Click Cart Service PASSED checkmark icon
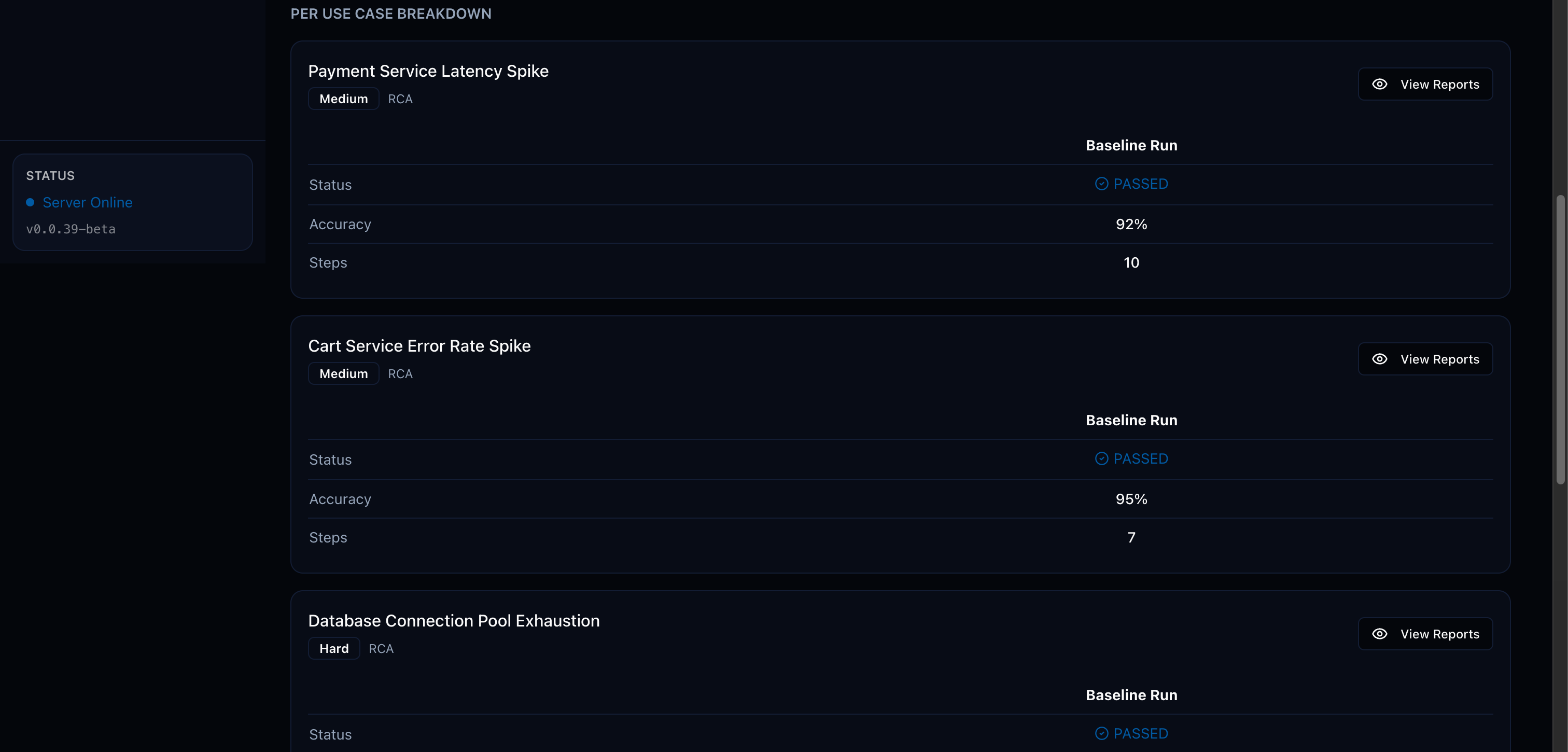This screenshot has width=1568, height=752. (x=1101, y=458)
